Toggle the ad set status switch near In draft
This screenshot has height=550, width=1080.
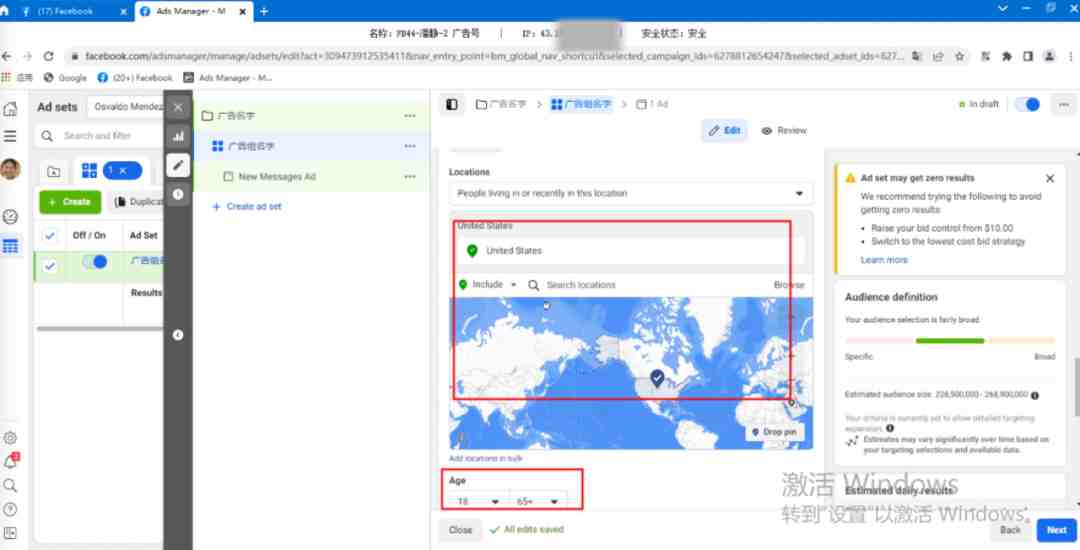coord(1027,105)
